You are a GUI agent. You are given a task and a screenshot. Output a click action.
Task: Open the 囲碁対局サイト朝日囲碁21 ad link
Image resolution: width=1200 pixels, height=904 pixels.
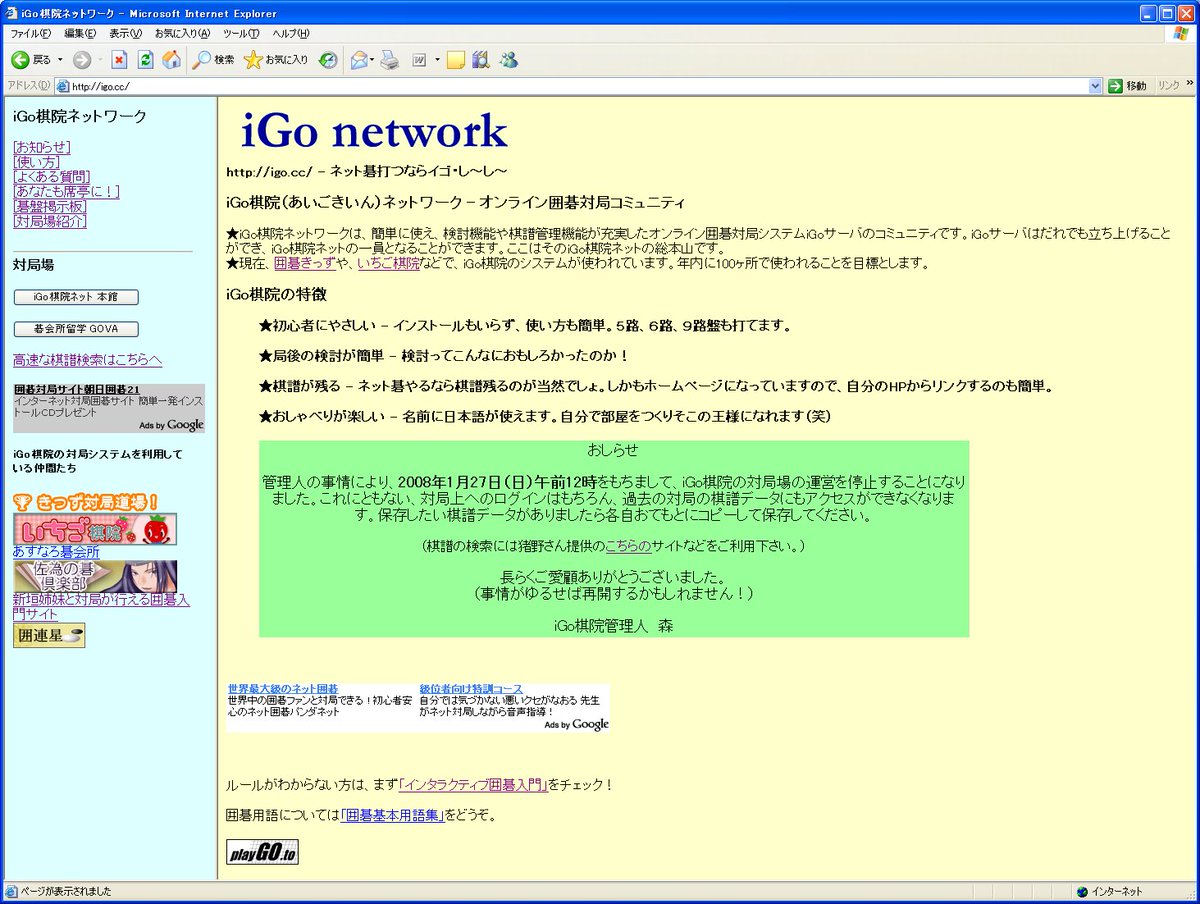(x=77, y=389)
